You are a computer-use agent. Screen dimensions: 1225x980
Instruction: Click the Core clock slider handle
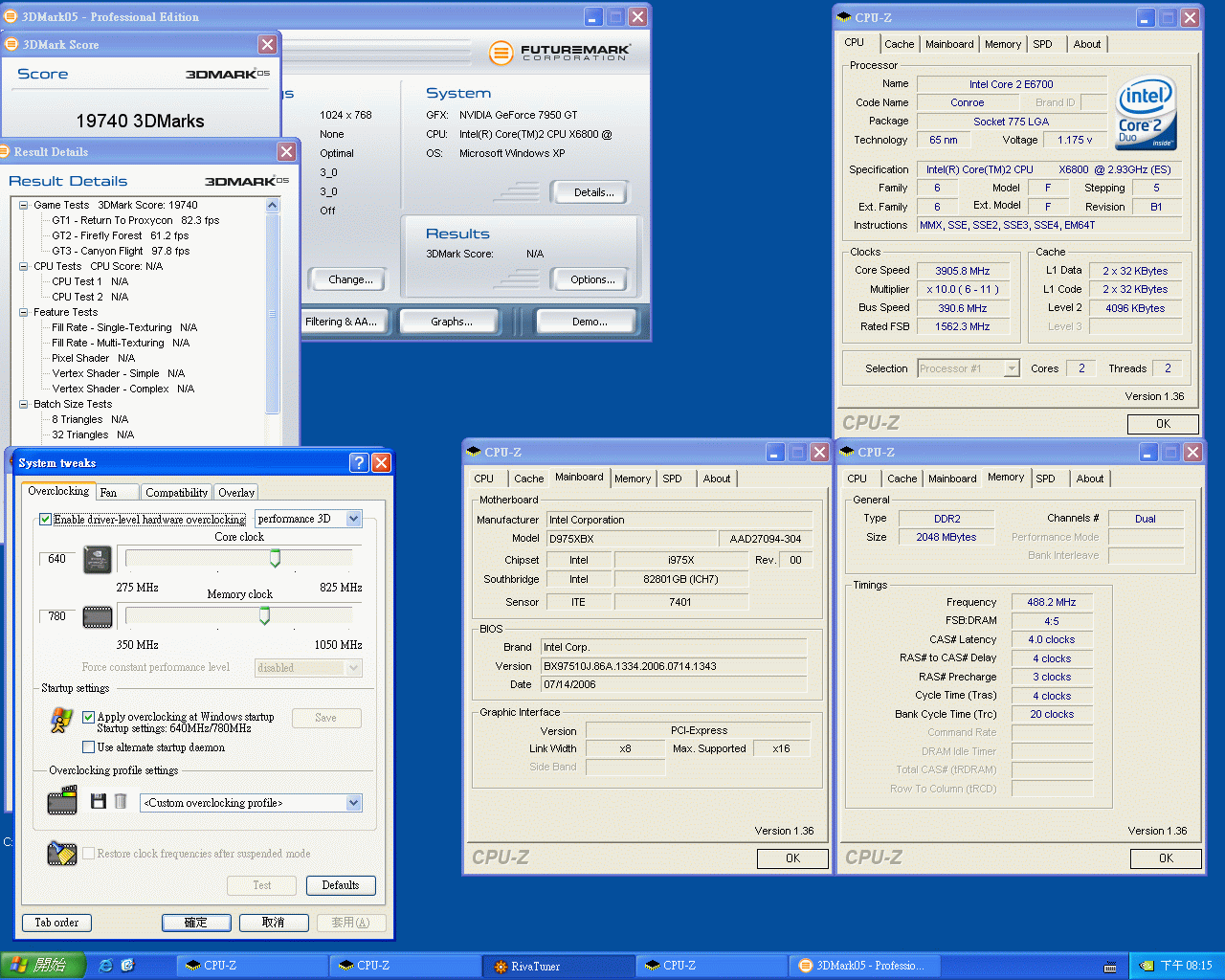coord(275,557)
